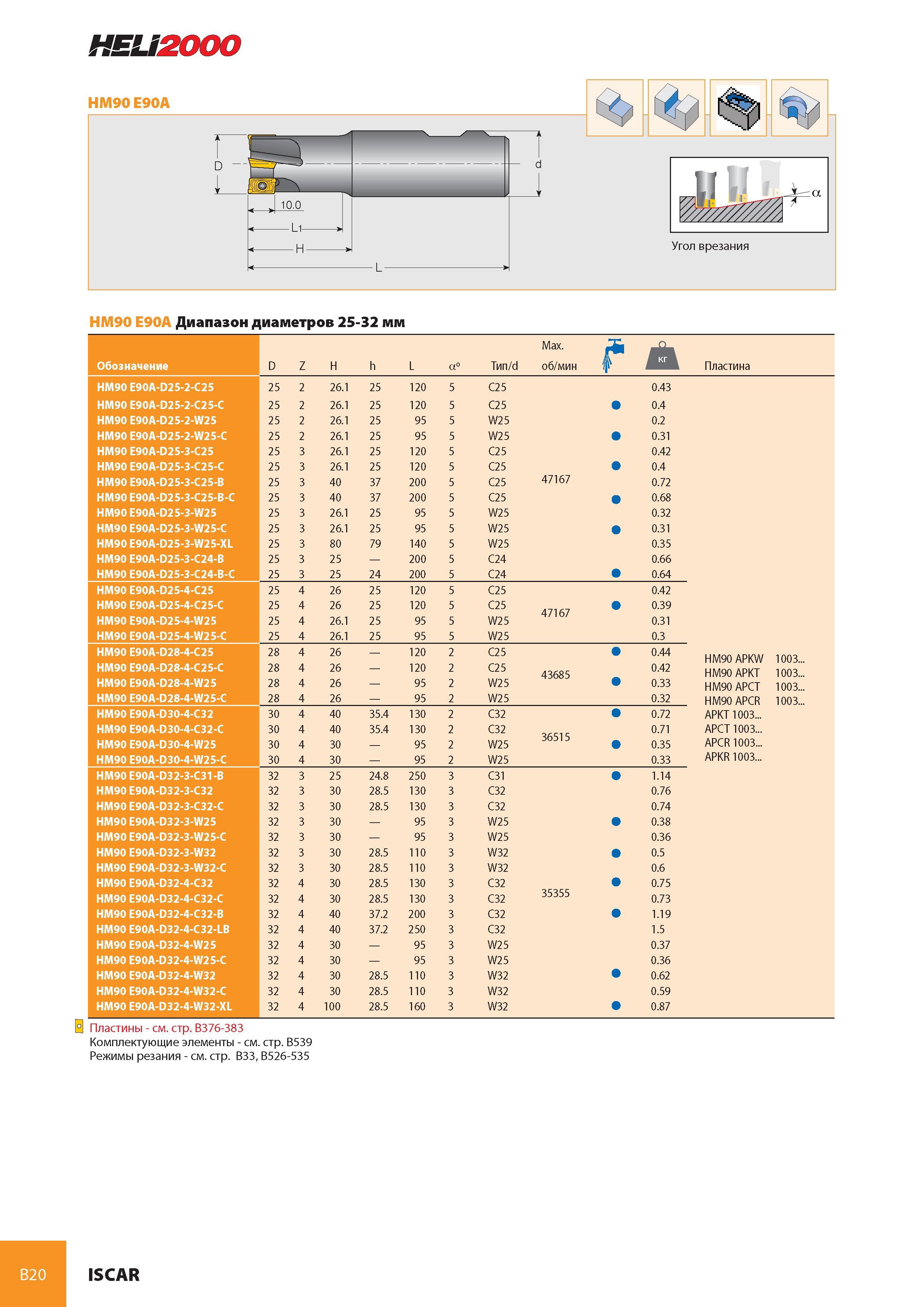Image resolution: width=924 pixels, height=1307 pixels.
Task: Open the end mill dimension drawing
Action: point(378,202)
